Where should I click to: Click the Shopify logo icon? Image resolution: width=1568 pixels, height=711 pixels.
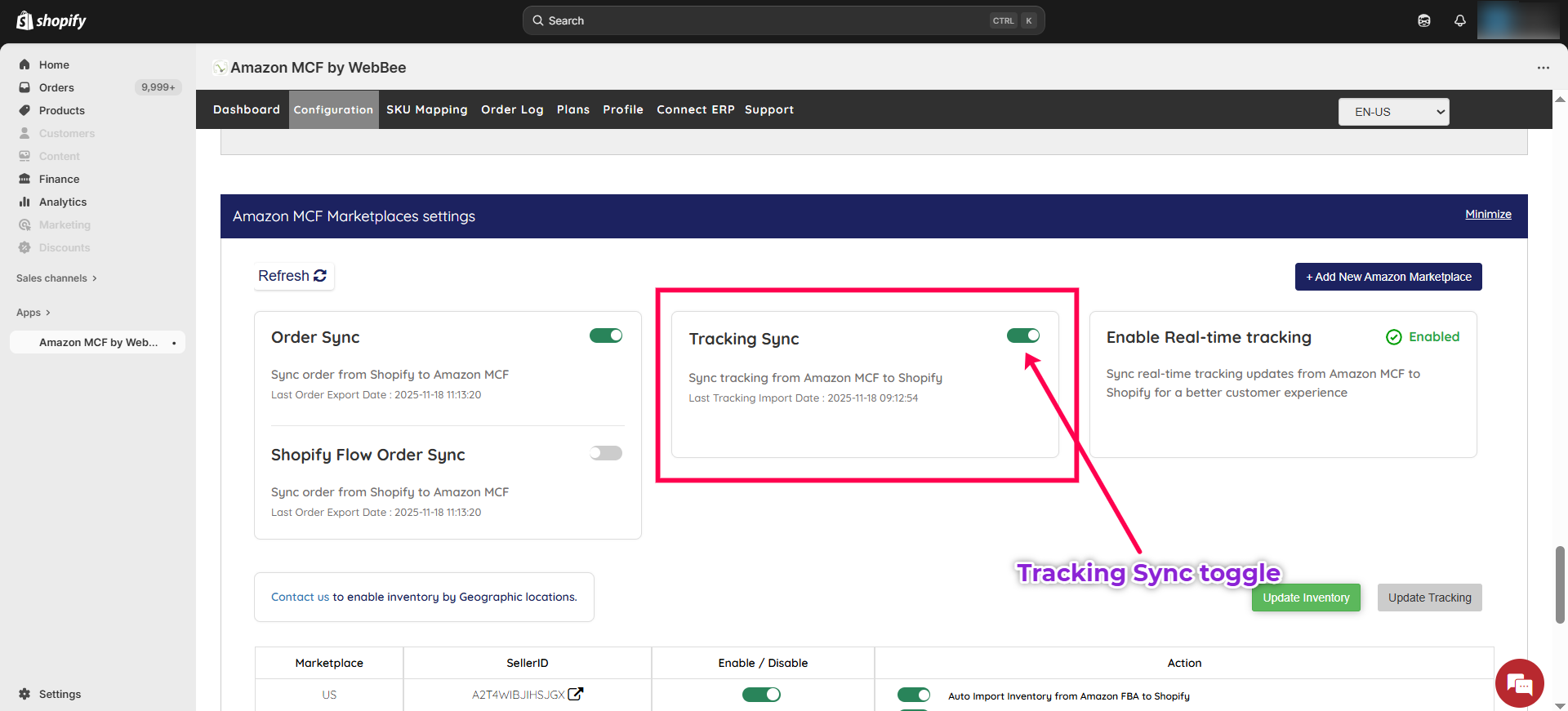24,20
